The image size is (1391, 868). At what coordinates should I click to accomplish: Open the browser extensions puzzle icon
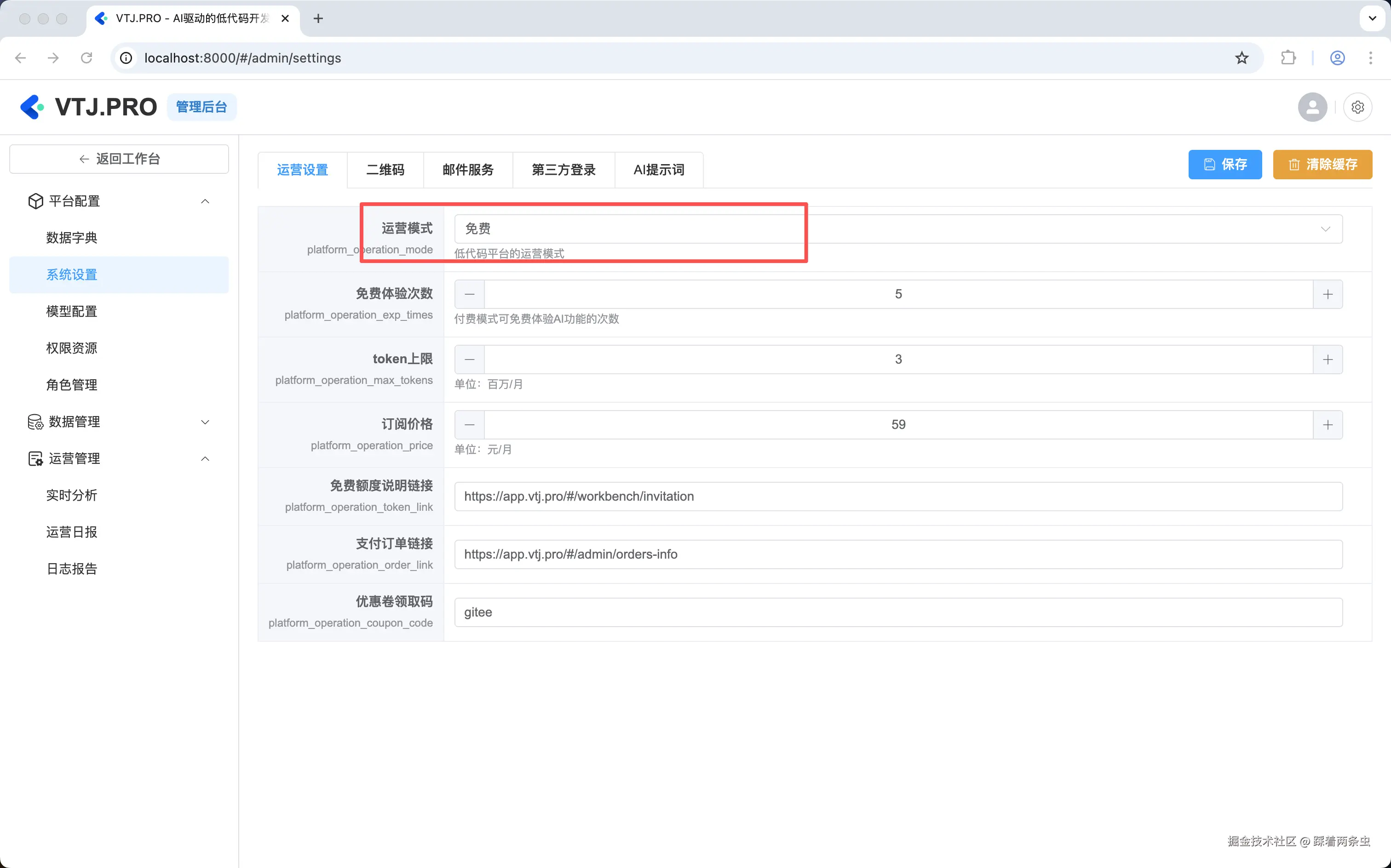[1288, 58]
